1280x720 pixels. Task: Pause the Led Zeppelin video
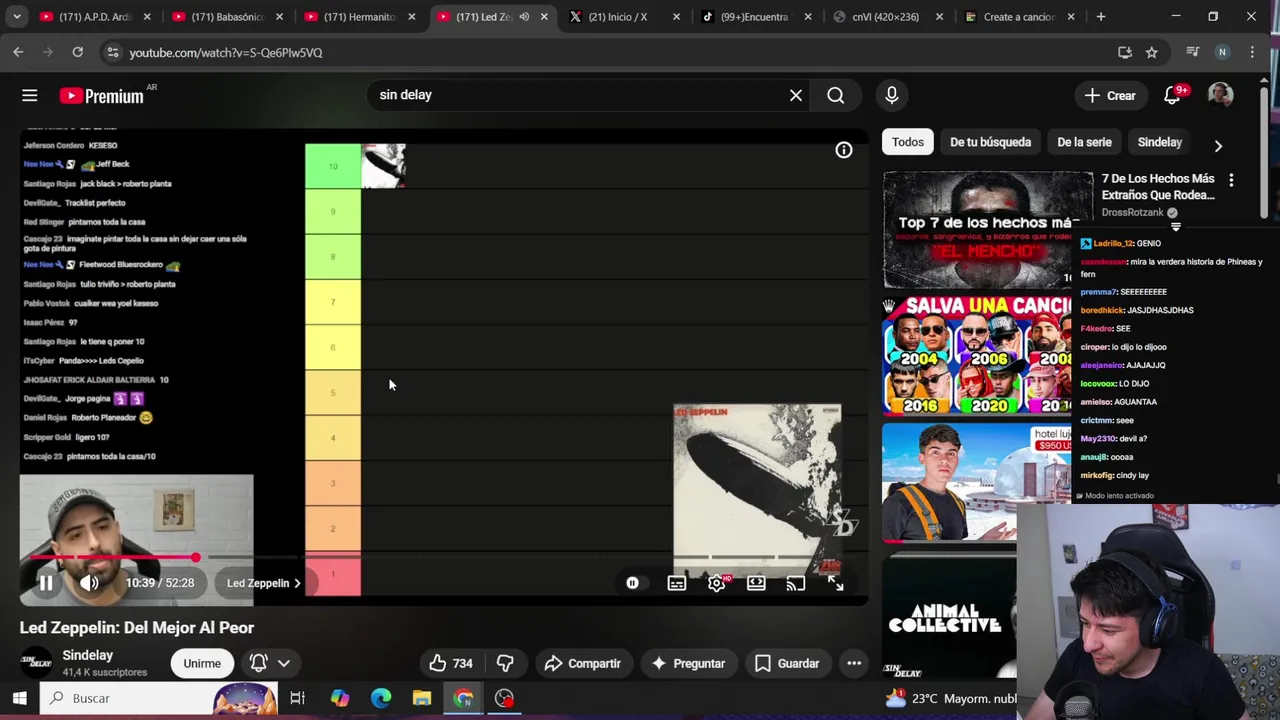tap(46, 583)
